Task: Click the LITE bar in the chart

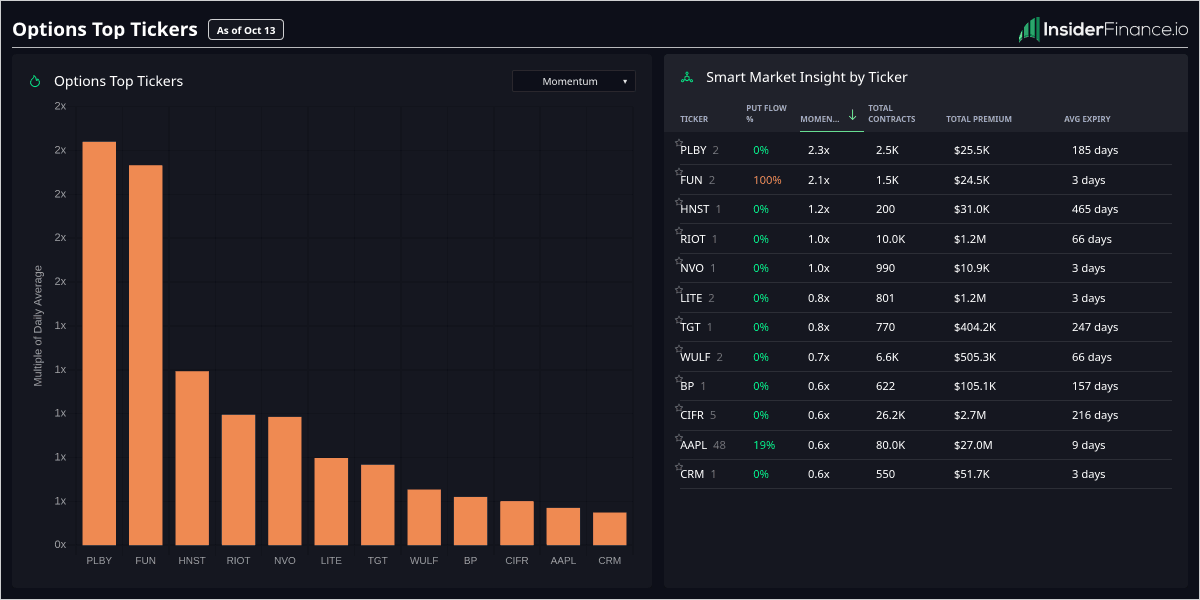Action: [331, 501]
